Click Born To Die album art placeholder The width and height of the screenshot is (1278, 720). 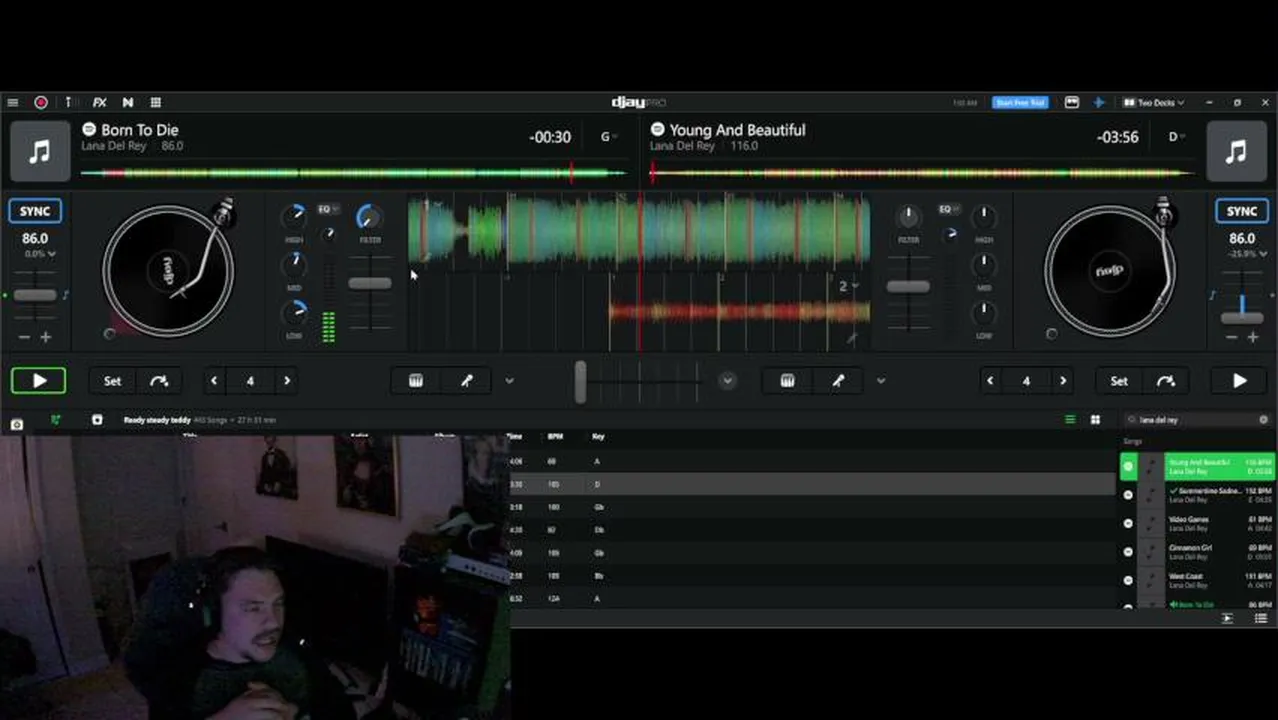[40, 151]
